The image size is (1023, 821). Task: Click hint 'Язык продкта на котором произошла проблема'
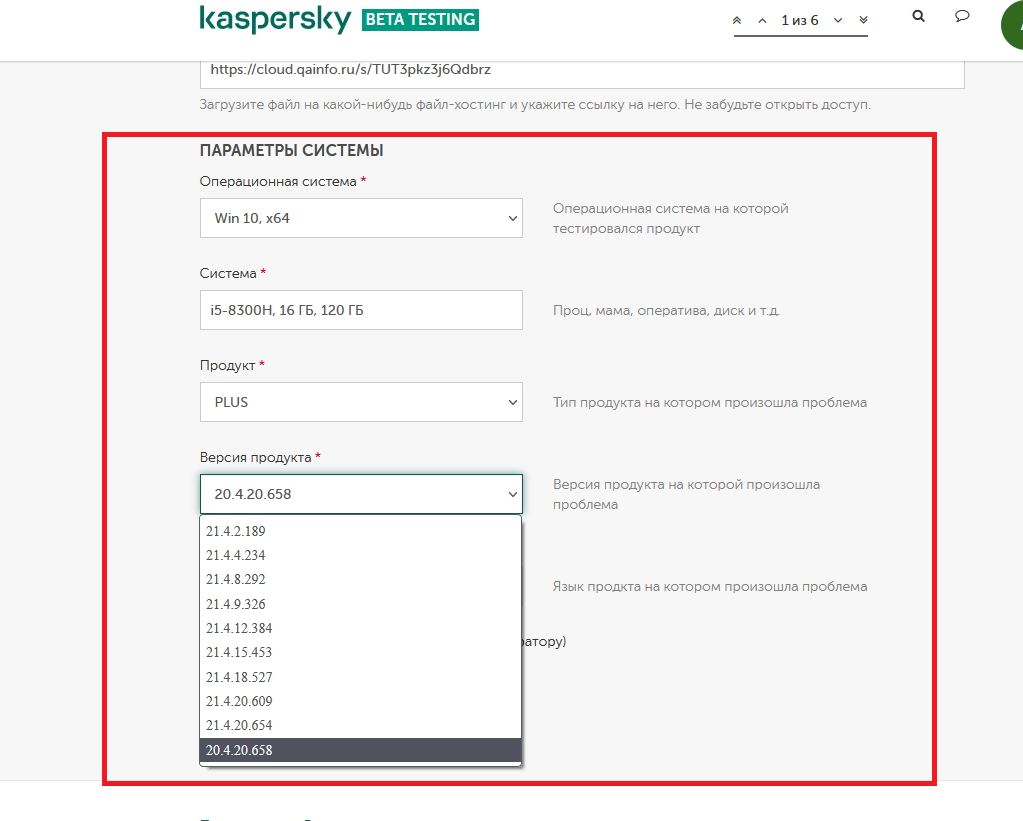pyautogui.click(x=710, y=587)
